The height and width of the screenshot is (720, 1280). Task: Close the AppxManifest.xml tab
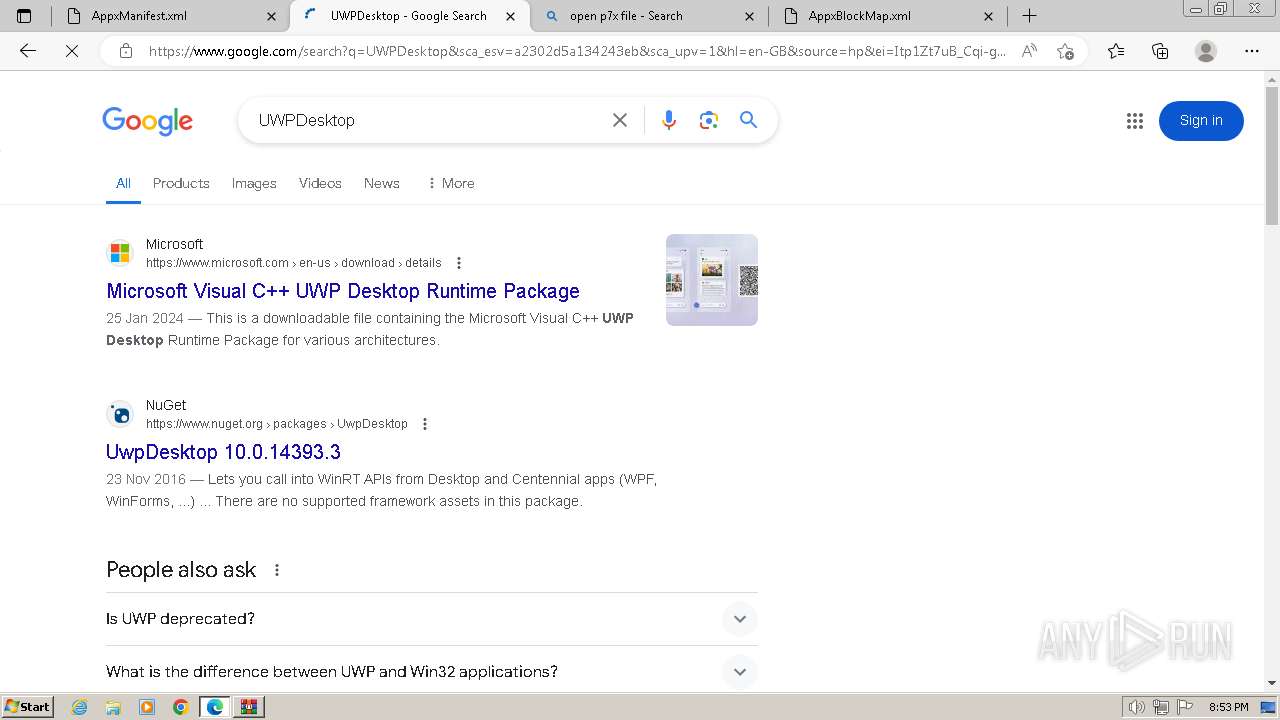272,16
